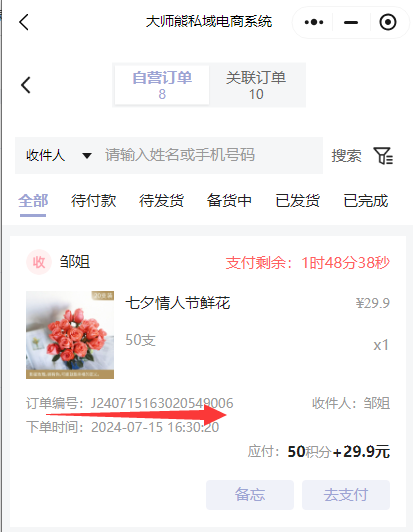
Task: View 已发货 orders
Action: click(297, 201)
